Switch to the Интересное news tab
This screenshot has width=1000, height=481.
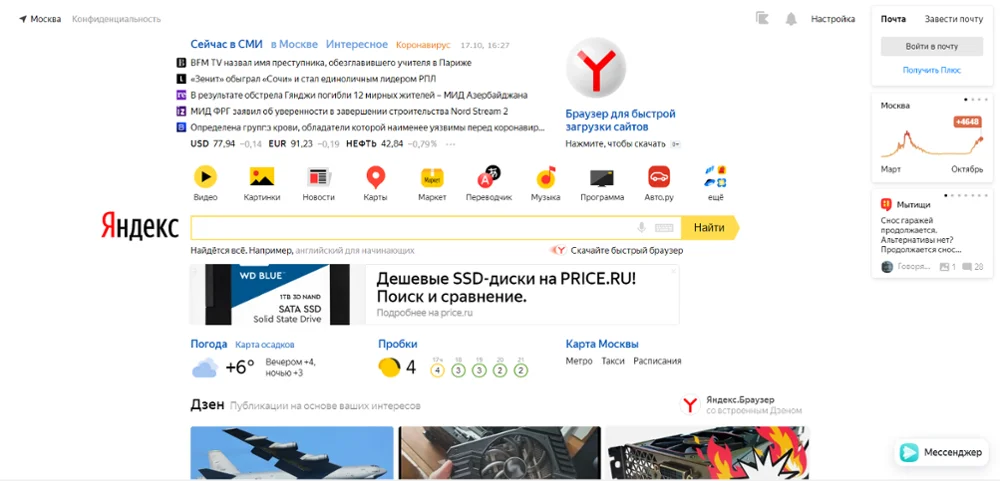pyautogui.click(x=357, y=45)
